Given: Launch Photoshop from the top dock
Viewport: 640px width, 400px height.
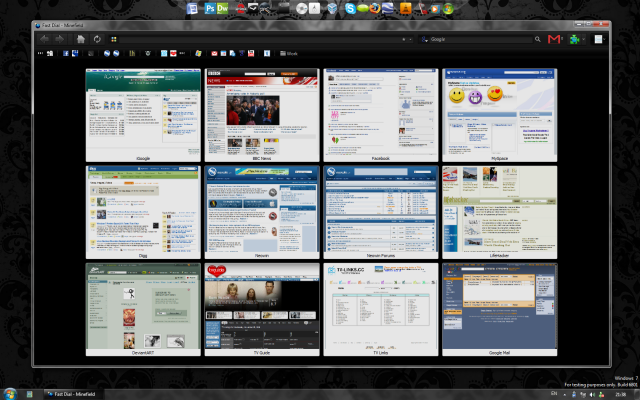Looking at the screenshot, I should pos(210,8).
